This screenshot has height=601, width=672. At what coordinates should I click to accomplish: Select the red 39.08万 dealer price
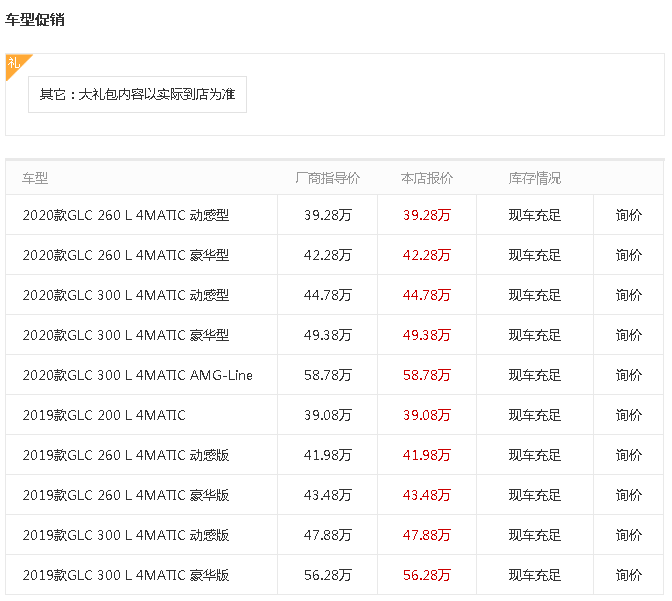(x=427, y=415)
